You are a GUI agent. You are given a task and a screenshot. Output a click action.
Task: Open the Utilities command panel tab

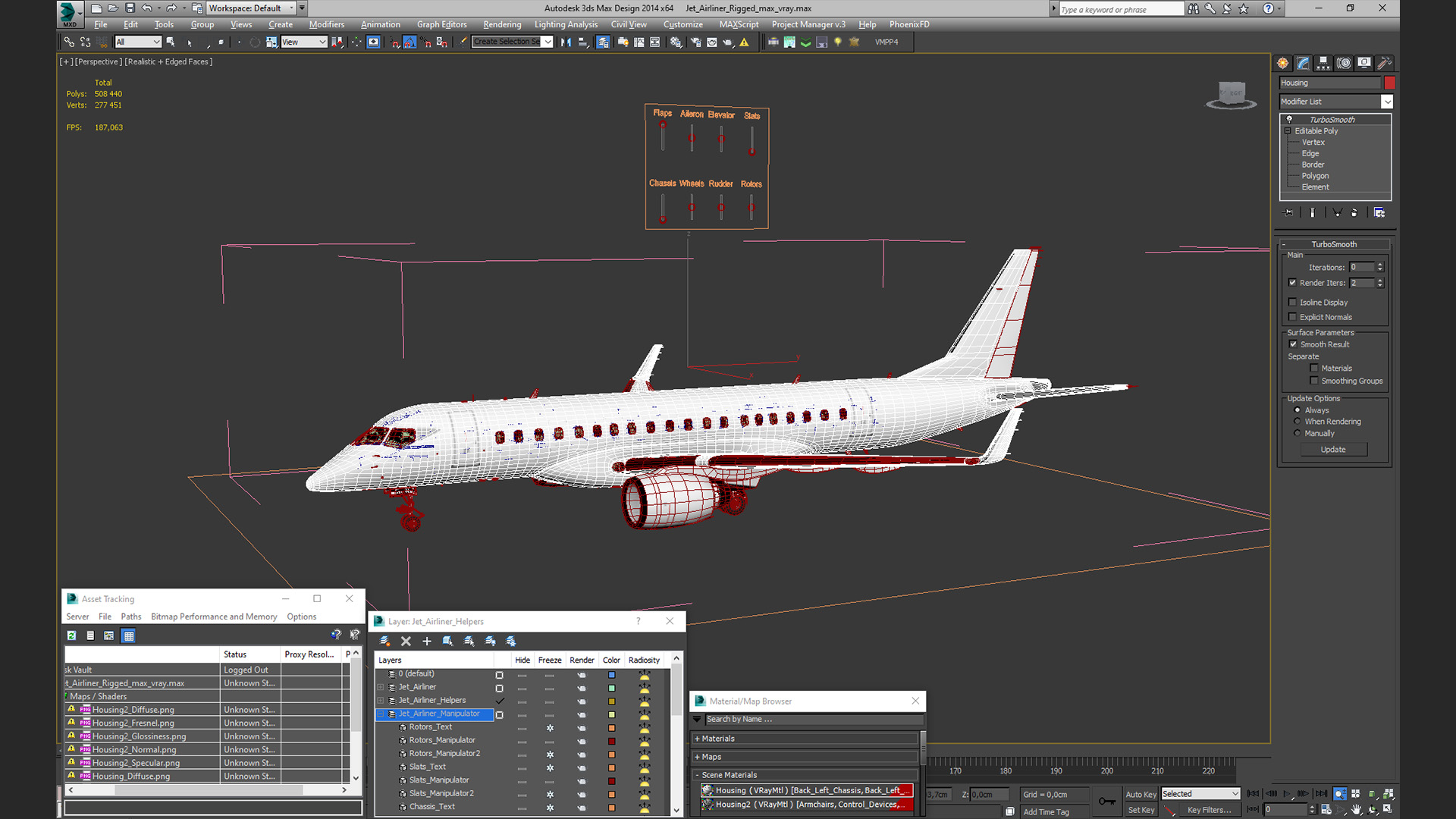coord(1385,63)
